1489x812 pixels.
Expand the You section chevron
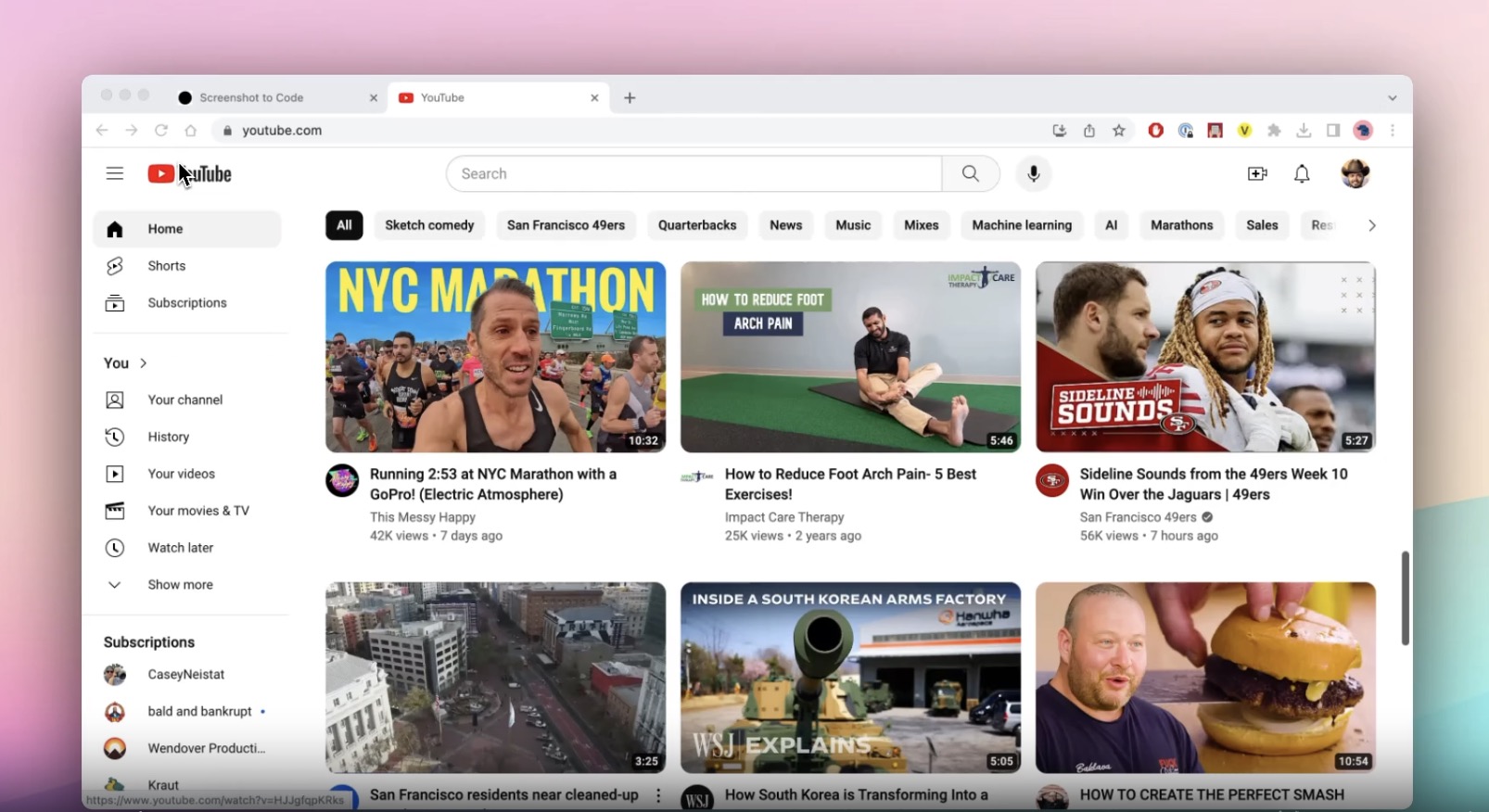click(143, 363)
